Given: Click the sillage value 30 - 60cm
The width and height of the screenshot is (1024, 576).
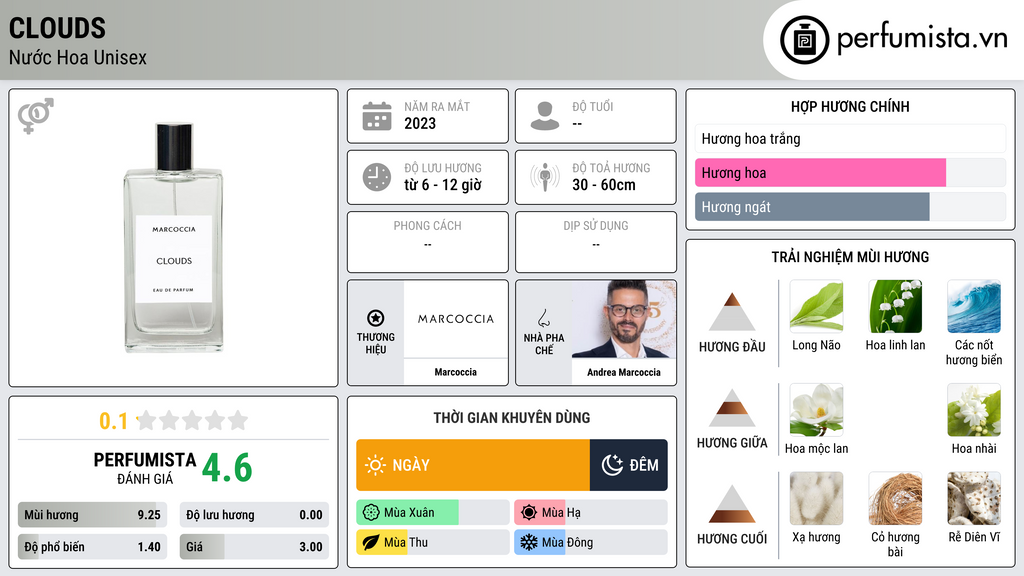Looking at the screenshot, I should (604, 185).
